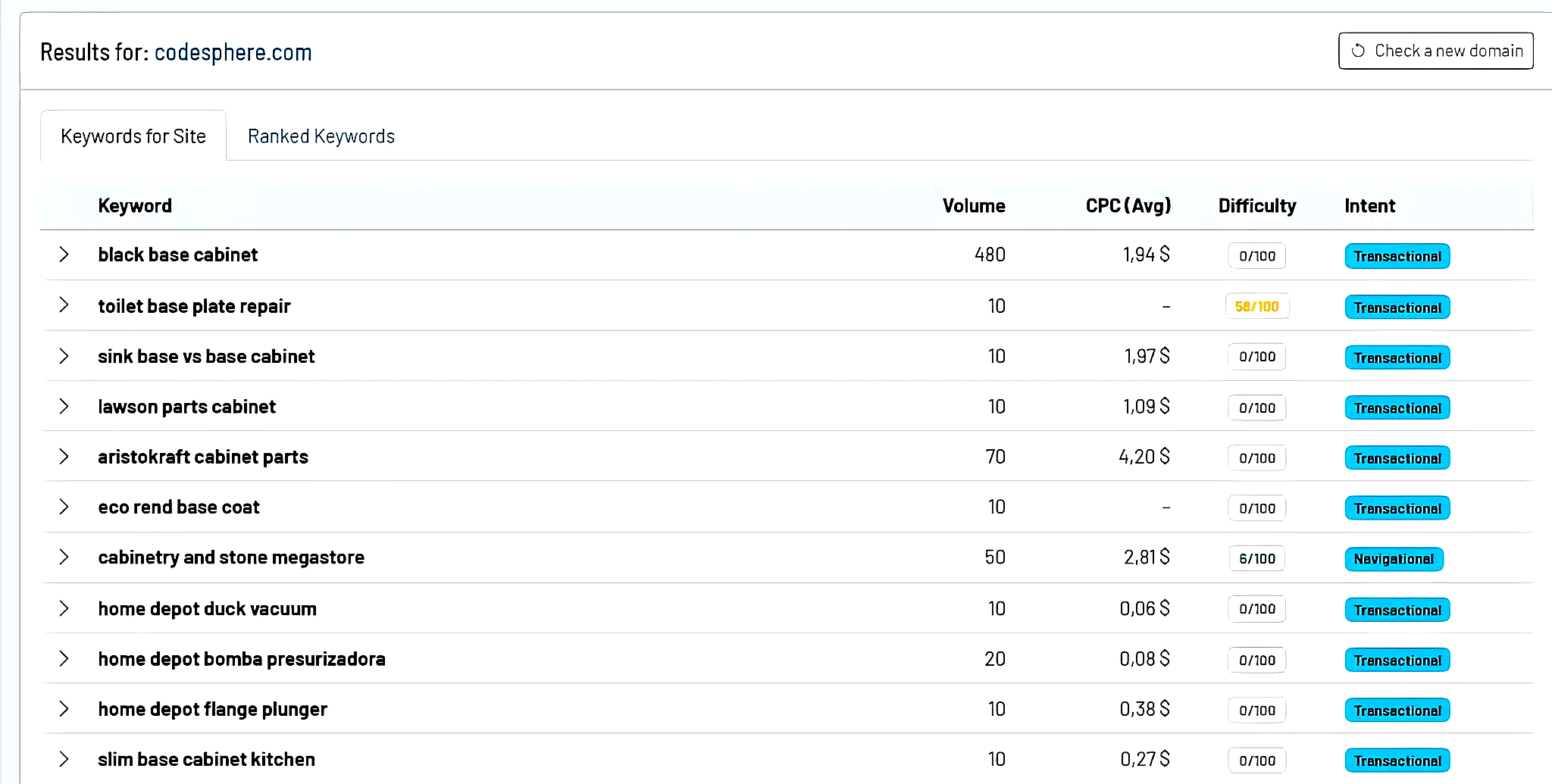
Task: Click the keyword slim base cabinet kitchen
Action: pyautogui.click(x=206, y=759)
